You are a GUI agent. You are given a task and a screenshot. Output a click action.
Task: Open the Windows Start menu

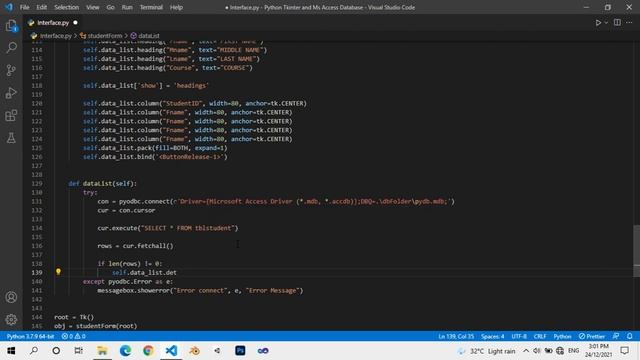click(11, 351)
